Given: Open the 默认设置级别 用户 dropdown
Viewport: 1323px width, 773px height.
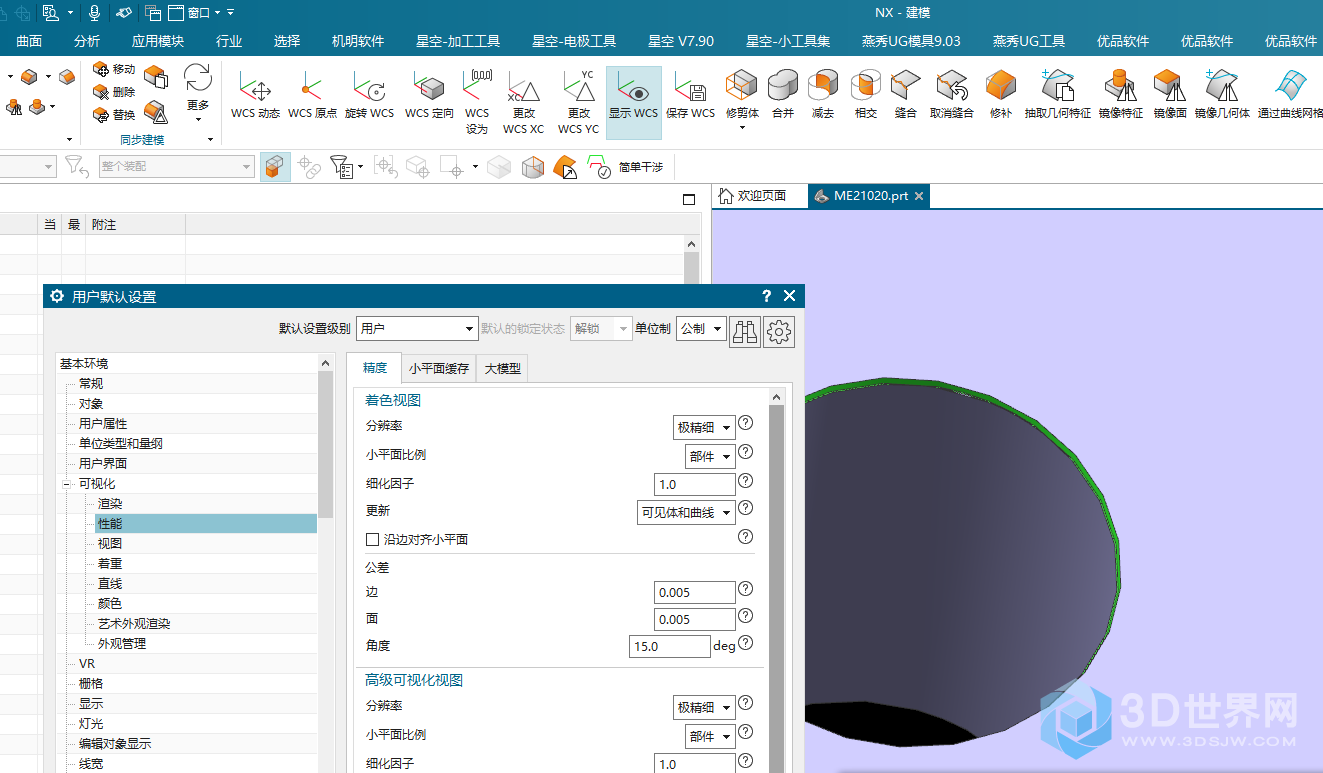Looking at the screenshot, I should 417,328.
